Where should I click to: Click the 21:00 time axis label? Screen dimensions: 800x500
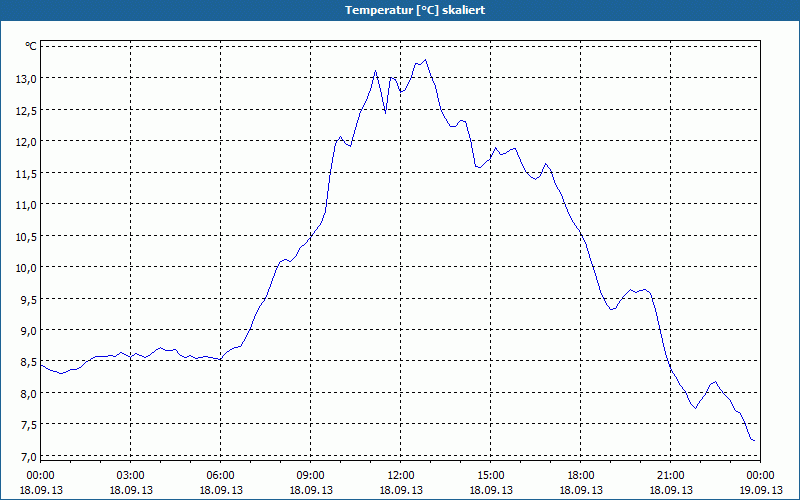[x=670, y=476]
